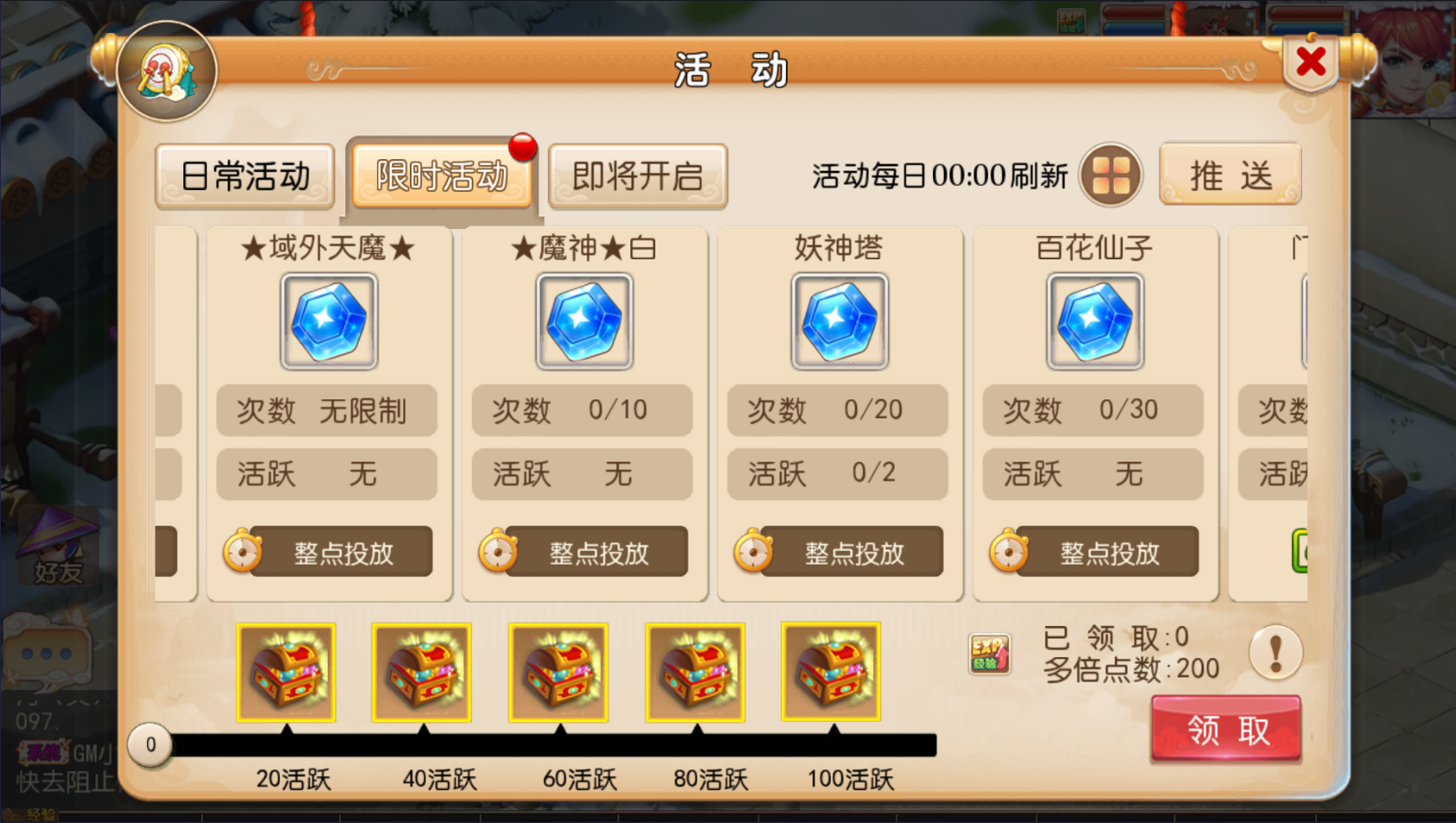Close the 活动 window with red X

(1311, 62)
